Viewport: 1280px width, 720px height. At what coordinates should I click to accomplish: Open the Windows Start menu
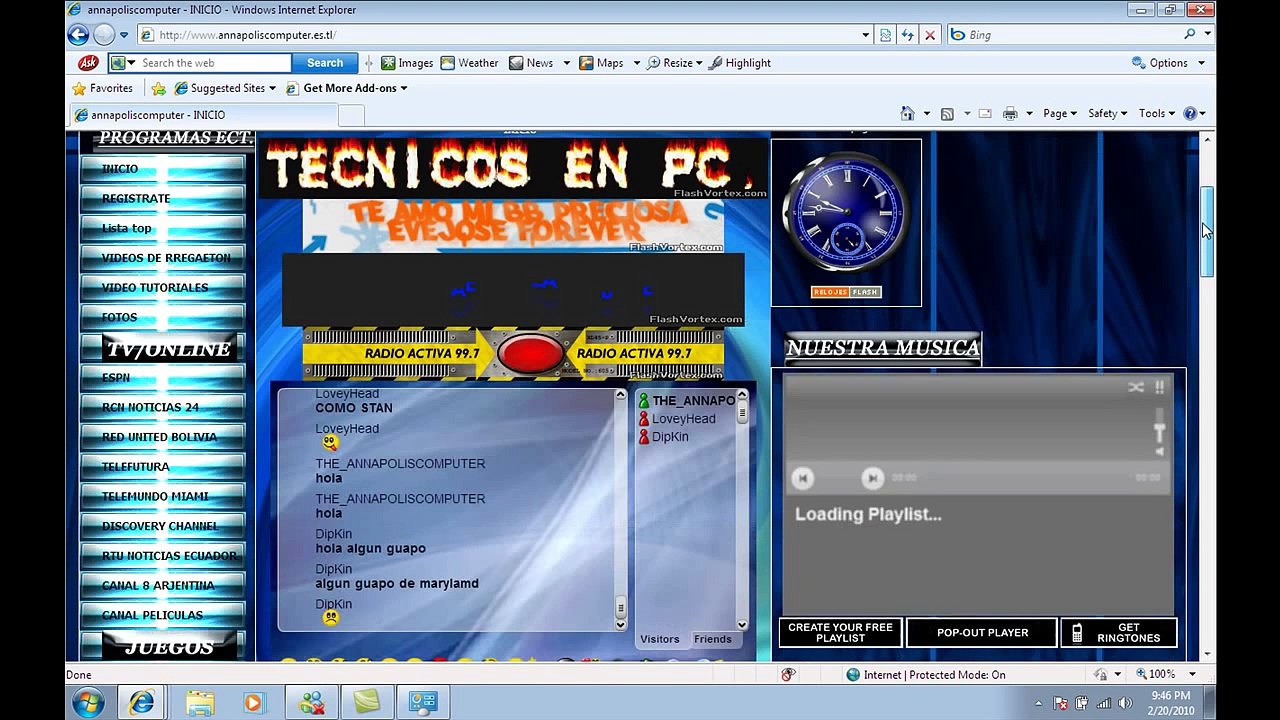pos(90,703)
